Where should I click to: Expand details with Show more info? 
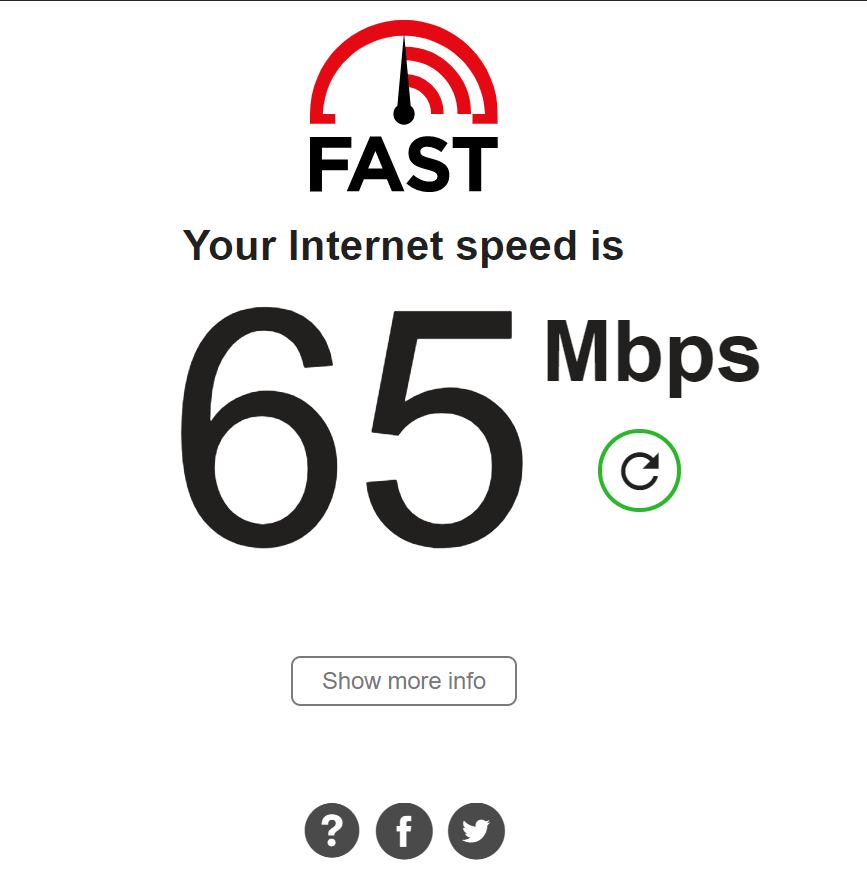pos(404,681)
